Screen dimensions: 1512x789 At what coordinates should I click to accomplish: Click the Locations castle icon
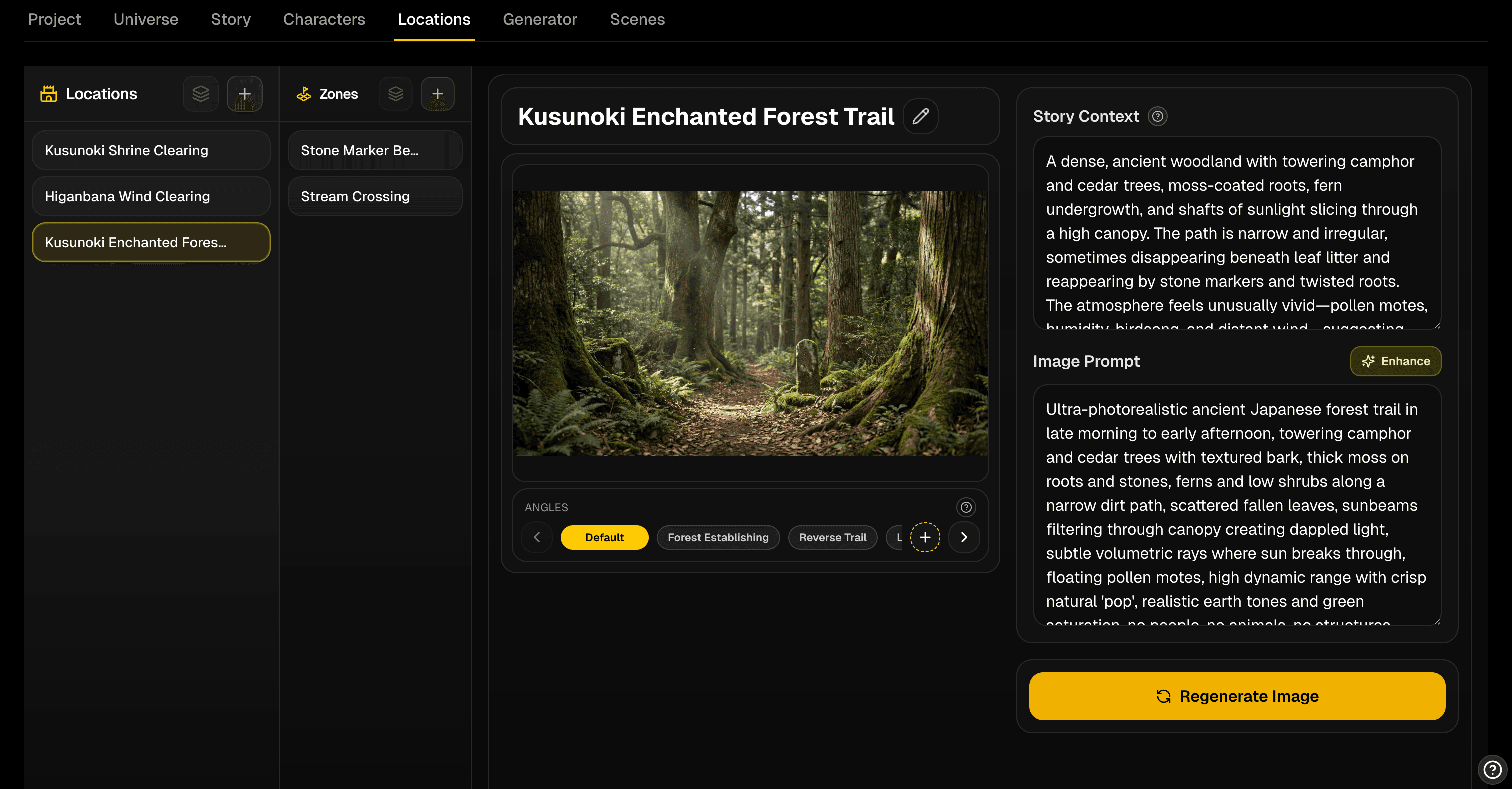pos(48,93)
